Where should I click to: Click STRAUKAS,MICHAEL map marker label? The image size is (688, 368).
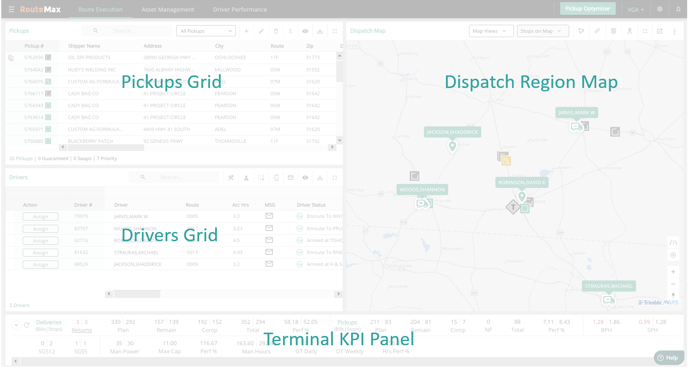pyautogui.click(x=609, y=286)
